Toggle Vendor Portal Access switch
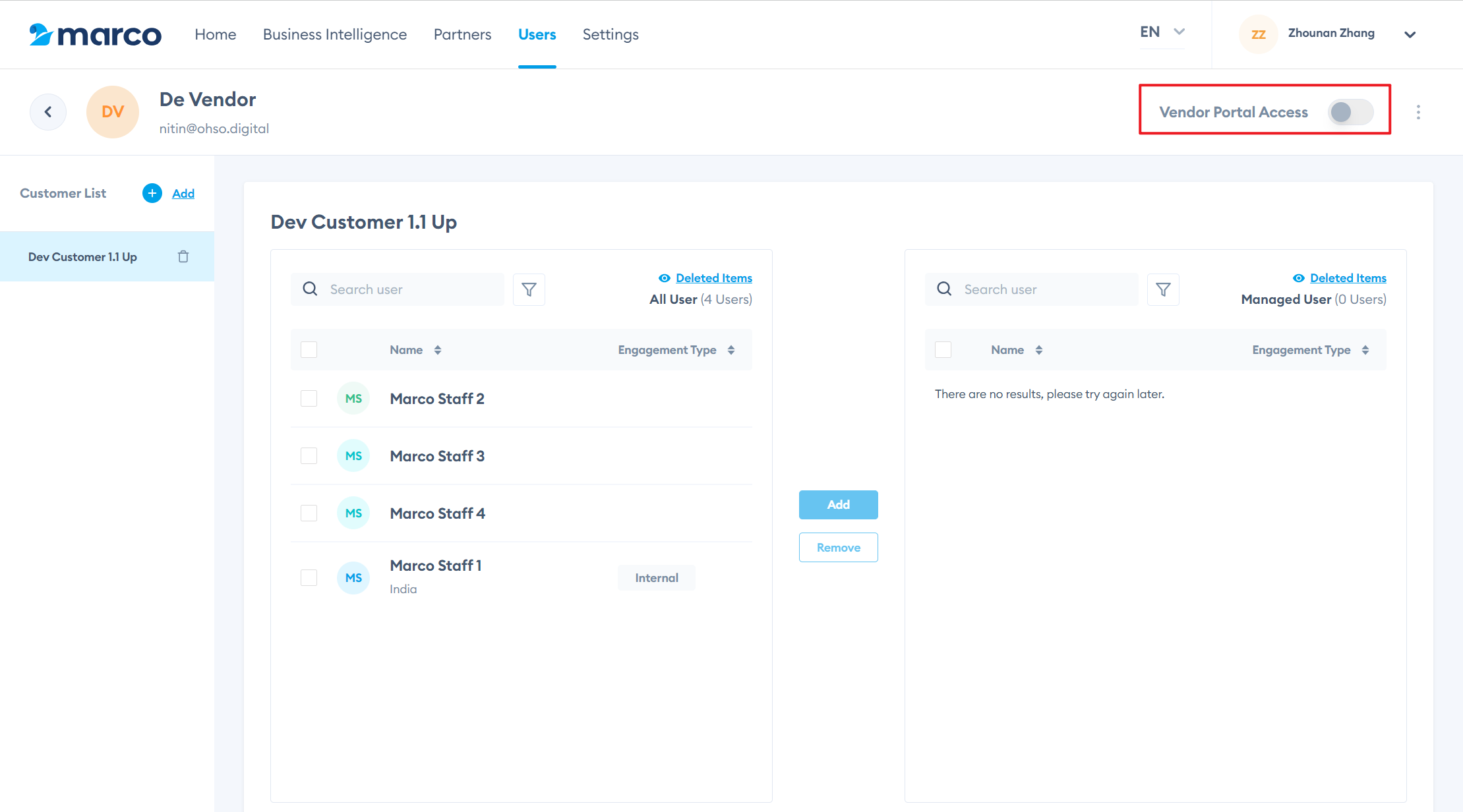Image resolution: width=1463 pixels, height=812 pixels. (1350, 112)
